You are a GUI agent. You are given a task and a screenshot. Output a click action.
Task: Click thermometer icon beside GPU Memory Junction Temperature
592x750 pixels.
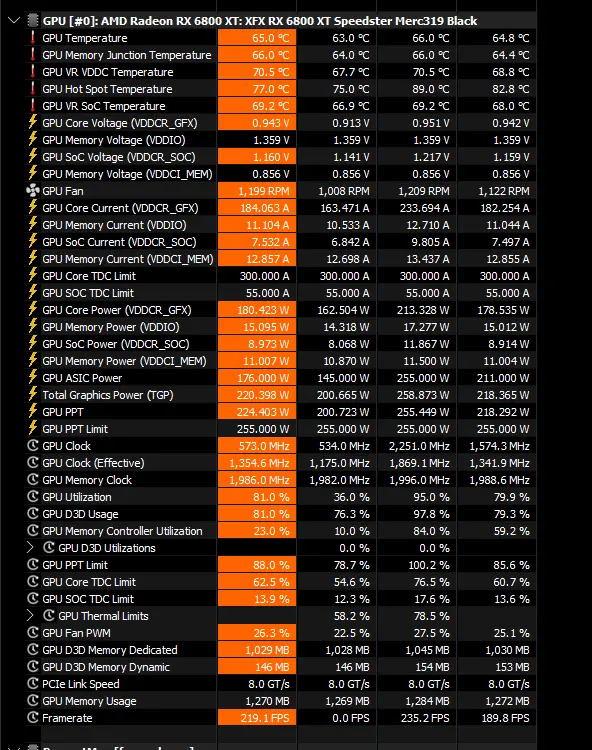[33, 55]
